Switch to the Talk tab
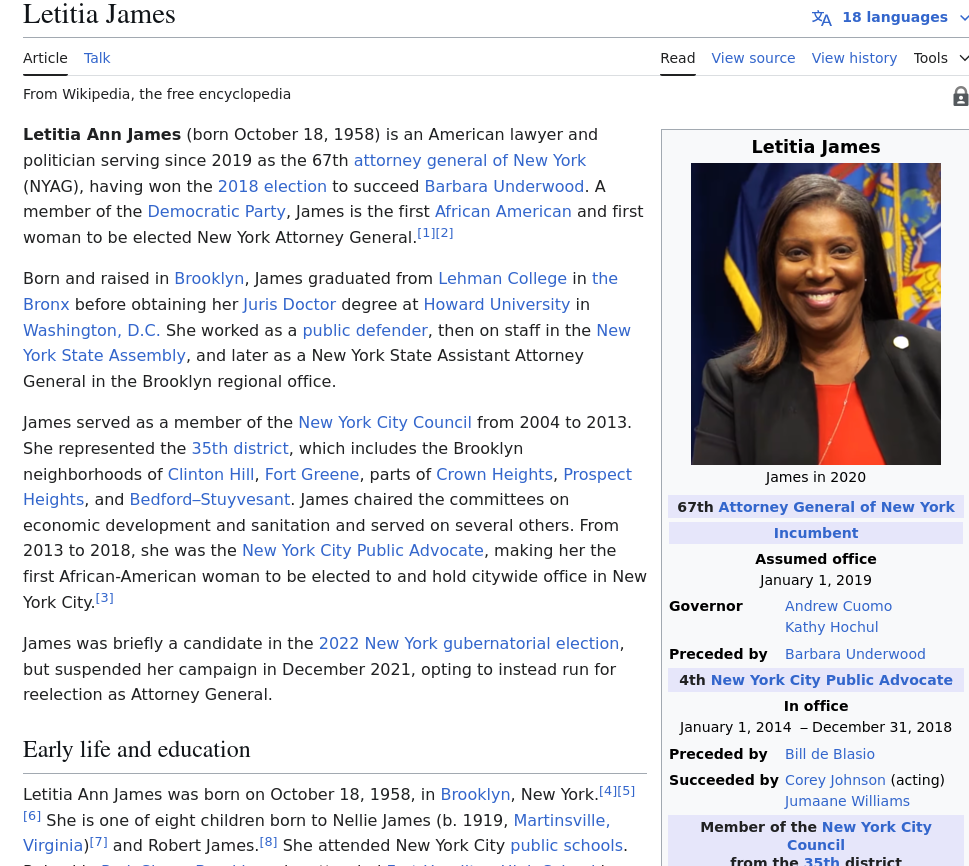Image resolution: width=969 pixels, height=866 pixels. 97,58
